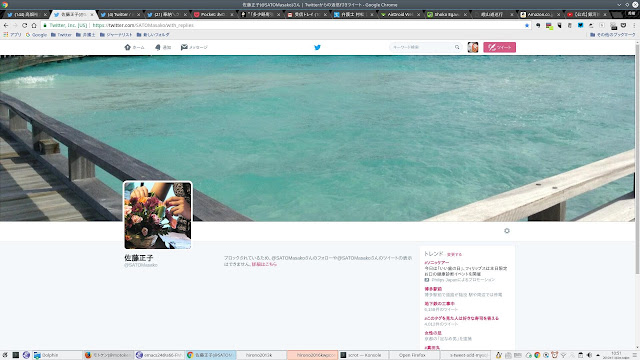This screenshot has height=360, width=640.
Task: Open the Google bookmark
Action: (x=36, y=35)
